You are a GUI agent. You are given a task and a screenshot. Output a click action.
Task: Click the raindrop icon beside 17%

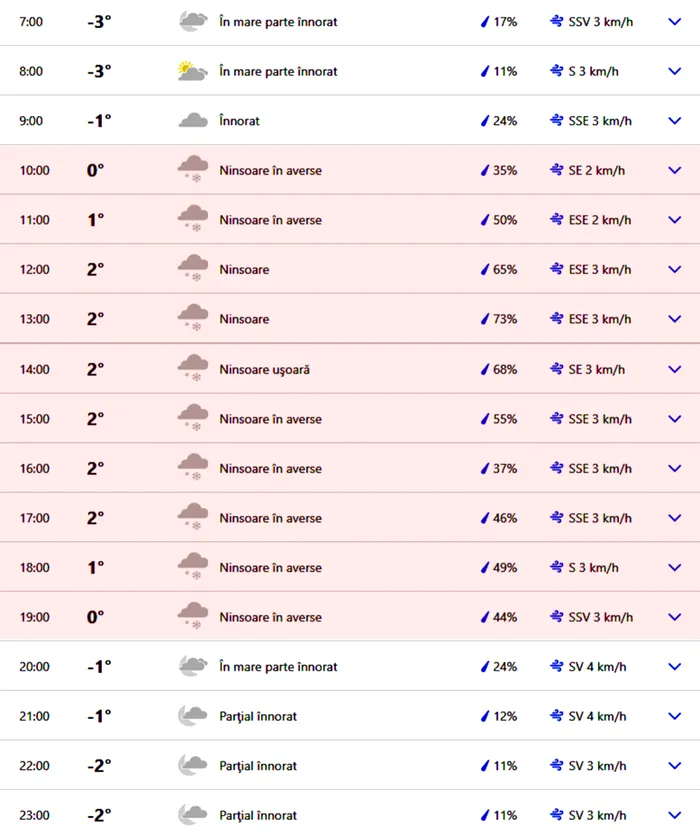tap(485, 22)
